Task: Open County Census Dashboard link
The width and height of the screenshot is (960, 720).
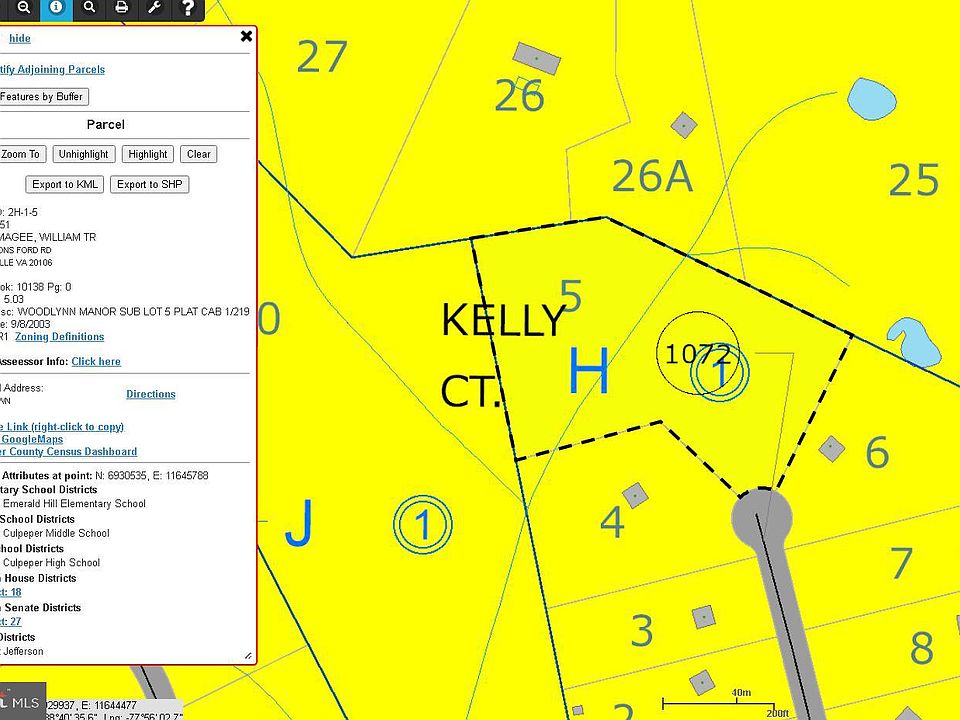Action: point(69,451)
